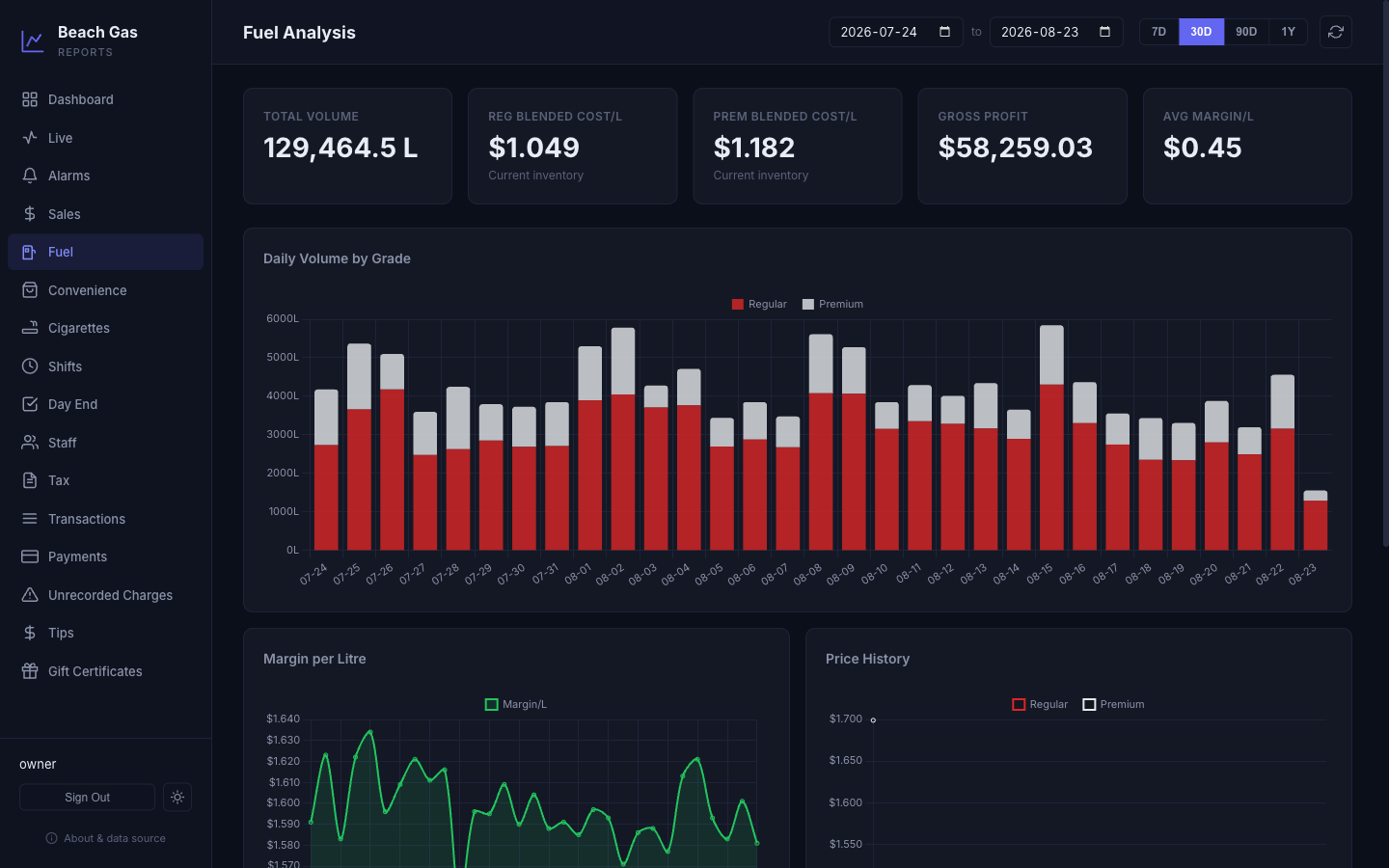Click the Gross Profit value $58,259.03

click(x=1016, y=148)
